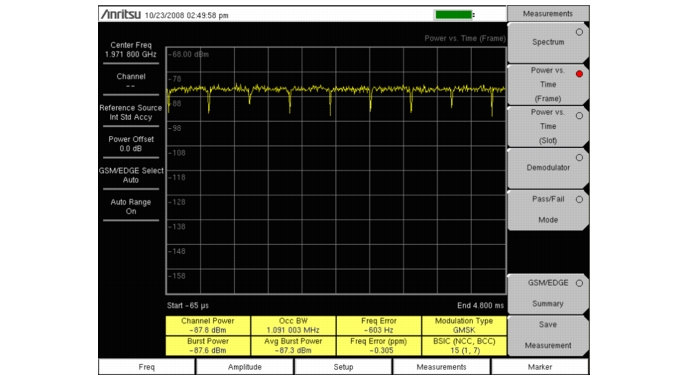Click the green battery indicator
This screenshot has width=689, height=379.
click(453, 15)
